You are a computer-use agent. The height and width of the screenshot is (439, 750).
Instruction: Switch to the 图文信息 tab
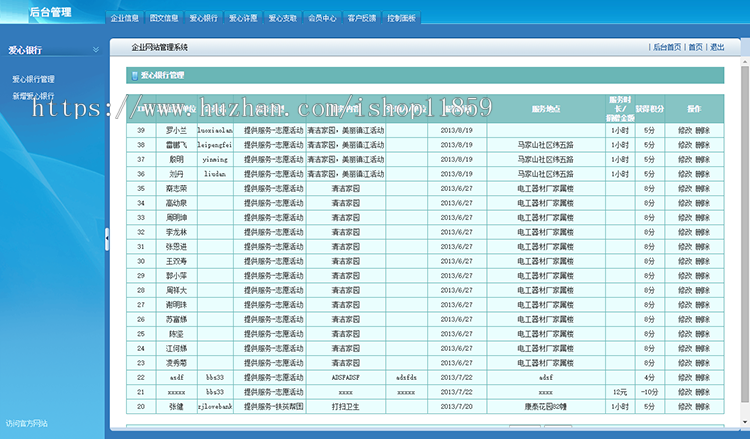[x=164, y=18]
